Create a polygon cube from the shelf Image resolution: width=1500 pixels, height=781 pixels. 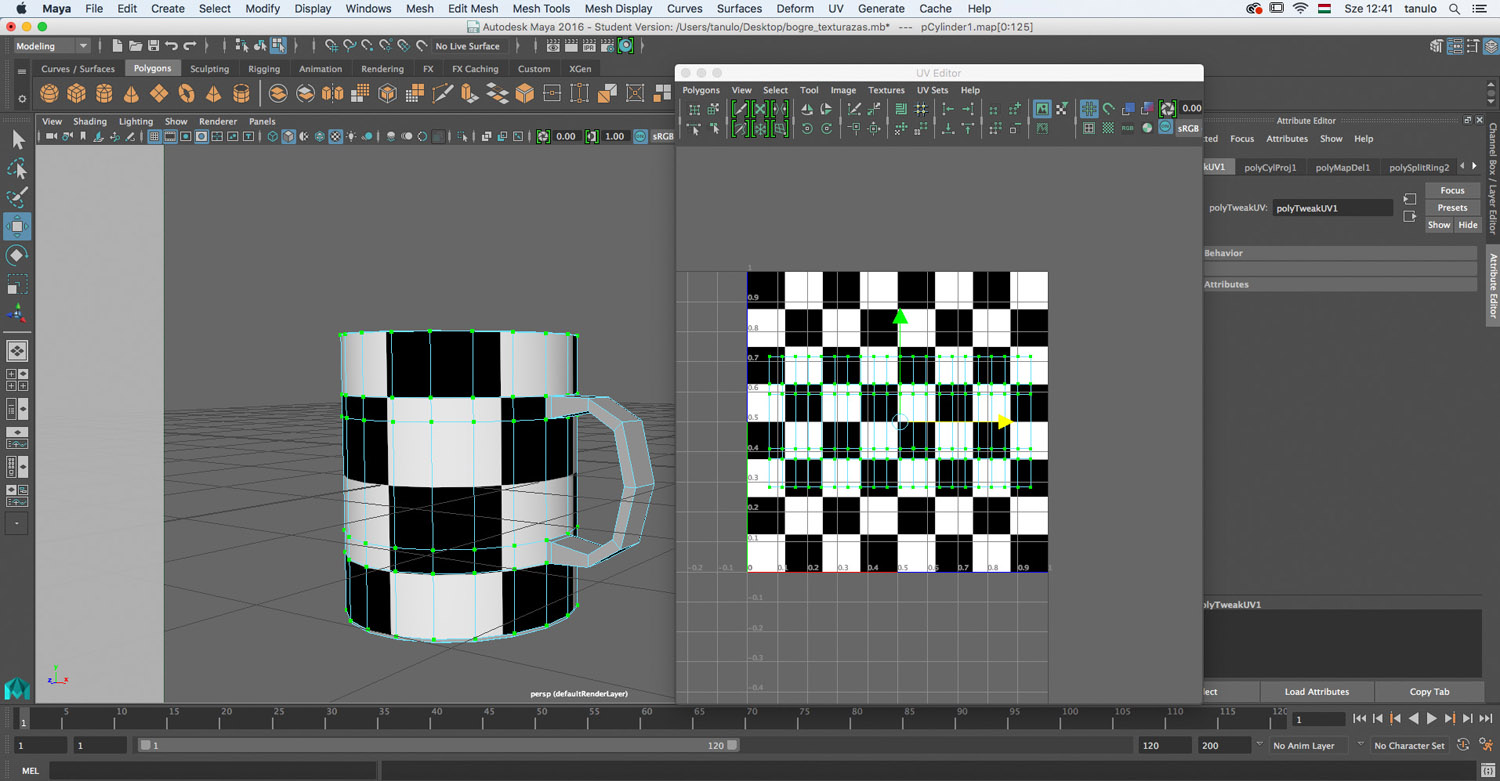76,94
